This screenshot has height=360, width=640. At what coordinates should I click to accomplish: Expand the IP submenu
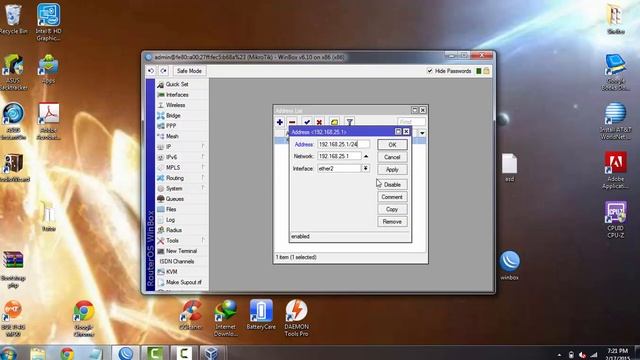point(182,147)
